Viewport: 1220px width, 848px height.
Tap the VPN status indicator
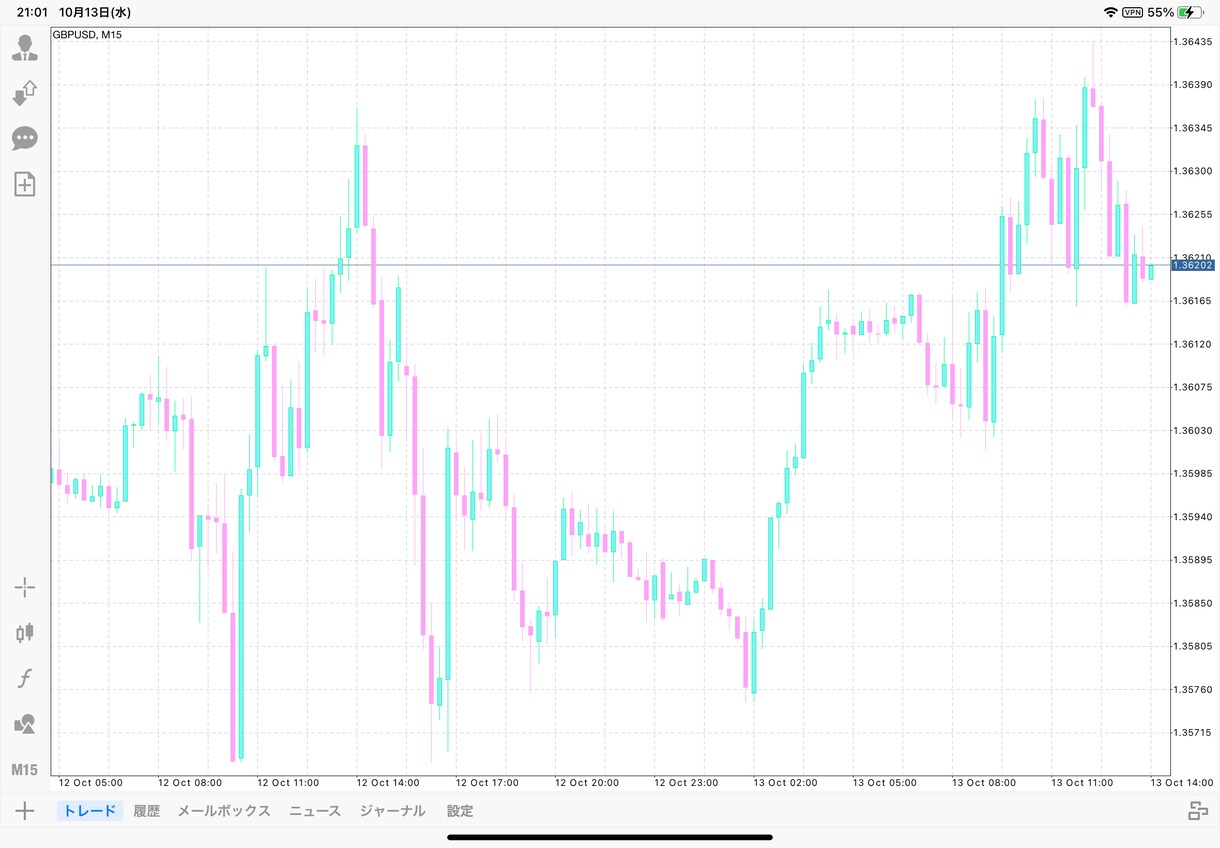click(1133, 12)
